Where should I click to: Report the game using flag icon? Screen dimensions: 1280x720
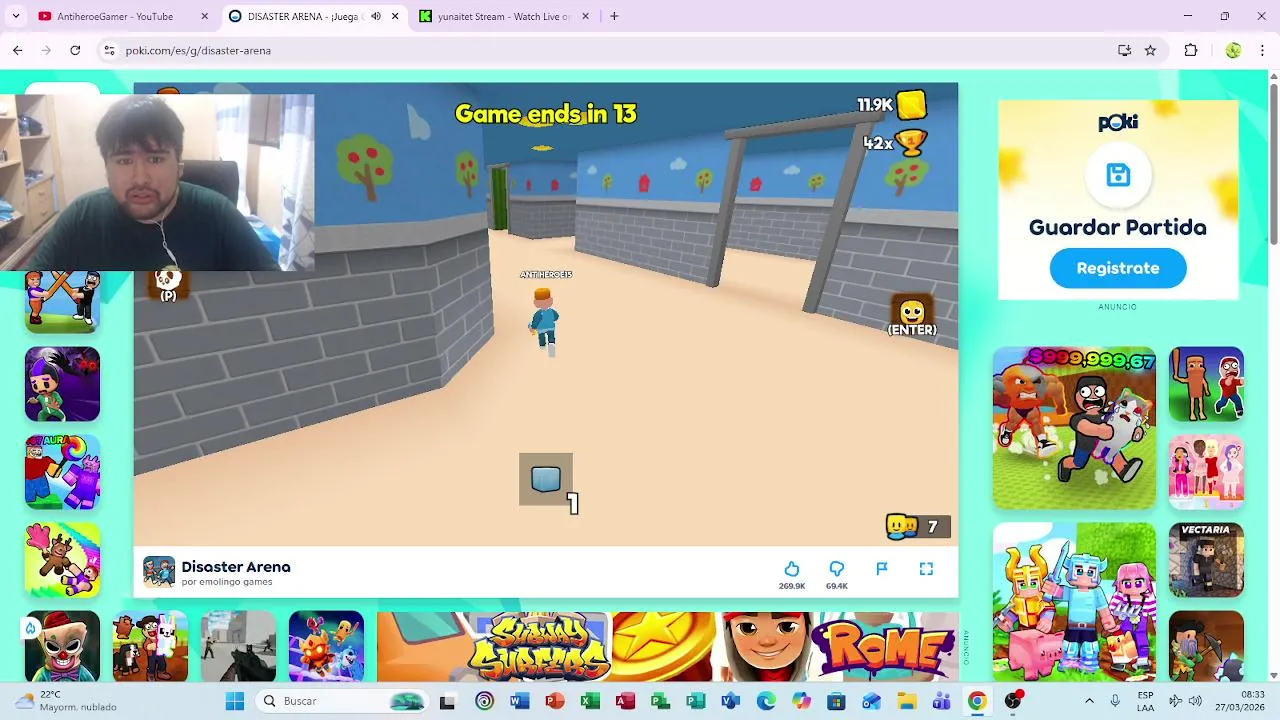pos(881,568)
